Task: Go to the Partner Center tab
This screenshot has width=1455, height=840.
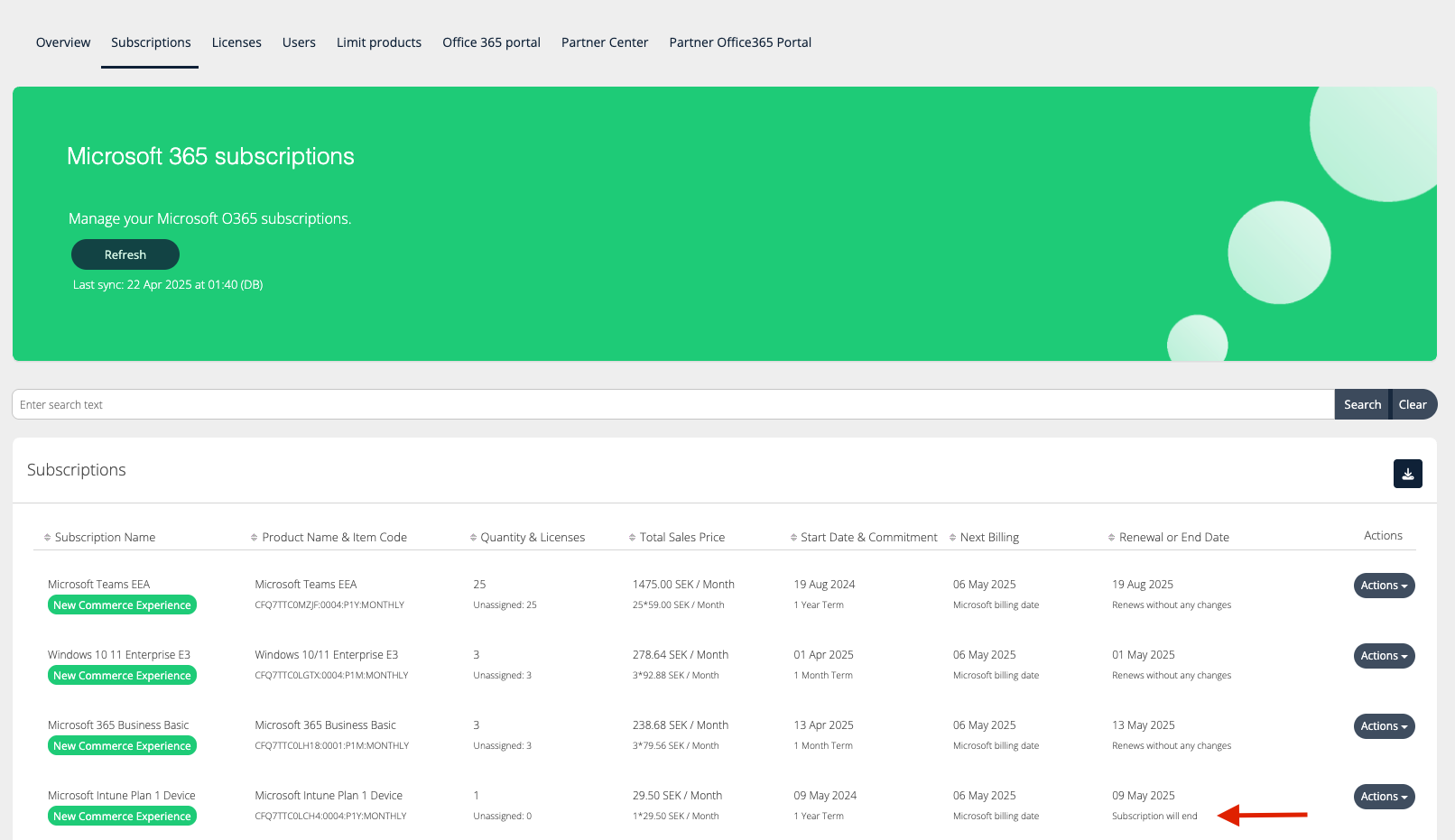Action: tap(604, 42)
